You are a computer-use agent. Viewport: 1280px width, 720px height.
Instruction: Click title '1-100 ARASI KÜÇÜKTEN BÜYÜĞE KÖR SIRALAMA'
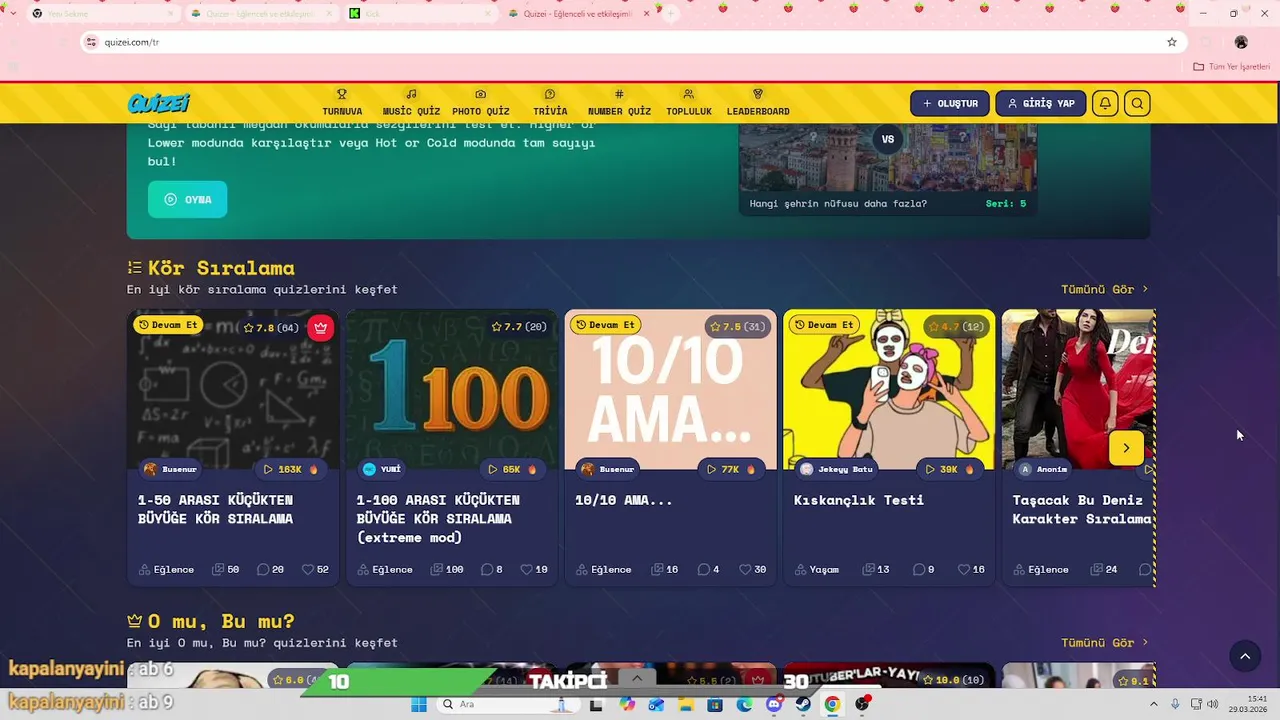(x=438, y=518)
